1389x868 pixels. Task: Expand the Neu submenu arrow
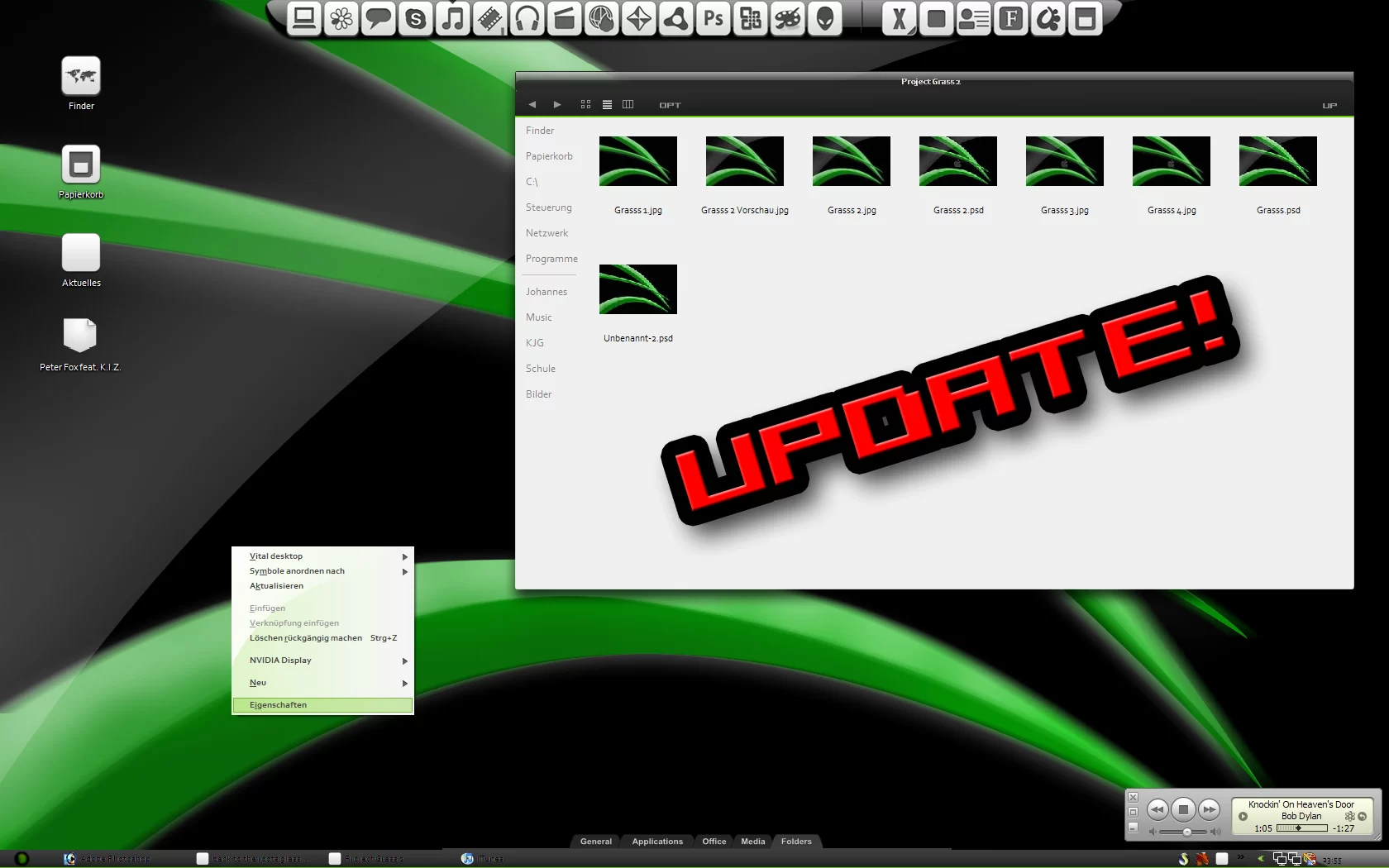tap(404, 684)
